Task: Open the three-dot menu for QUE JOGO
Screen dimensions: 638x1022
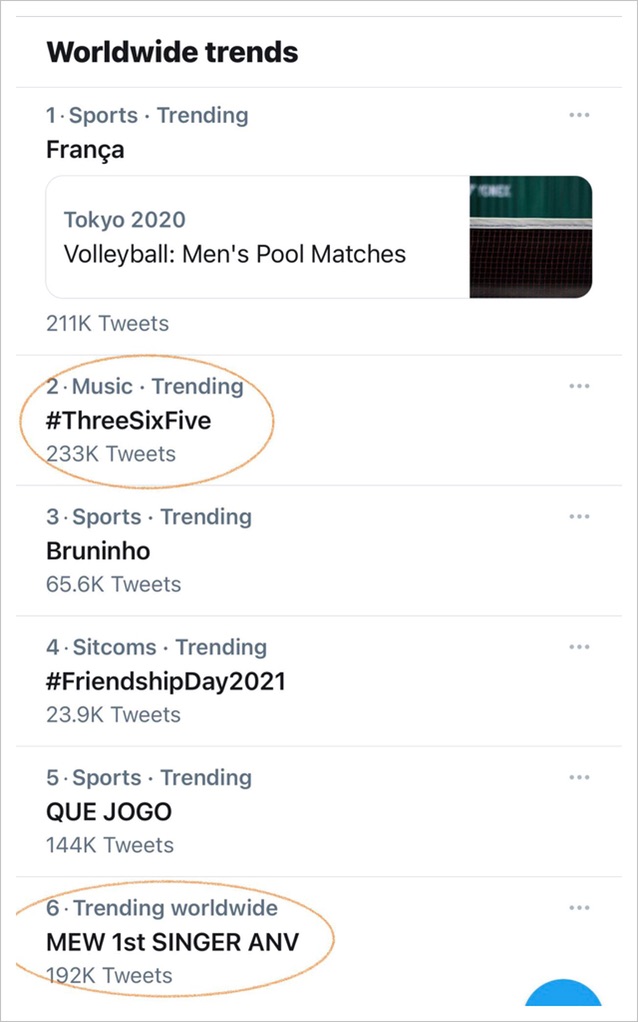Action: 579,777
